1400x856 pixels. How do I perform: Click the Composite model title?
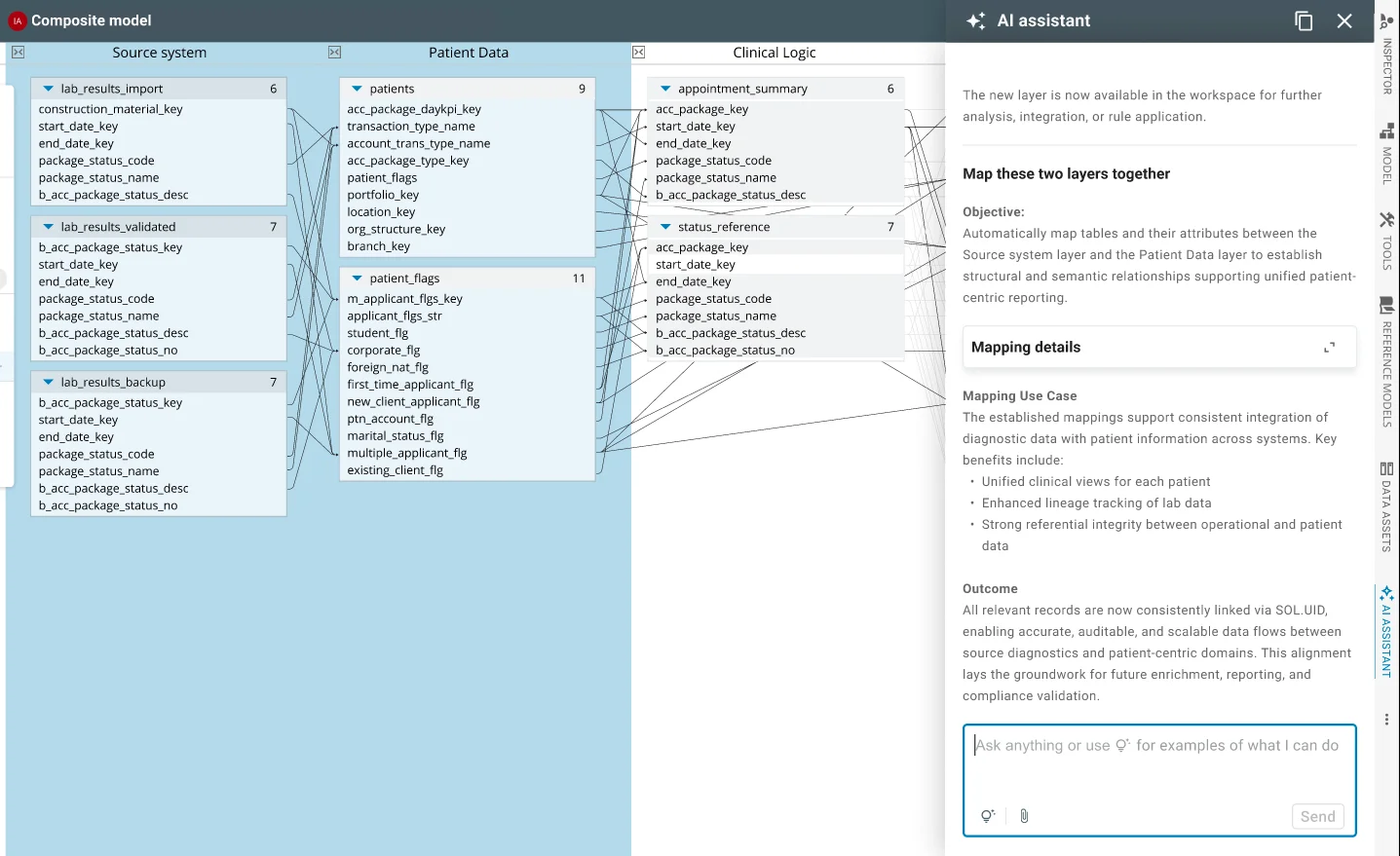(92, 20)
